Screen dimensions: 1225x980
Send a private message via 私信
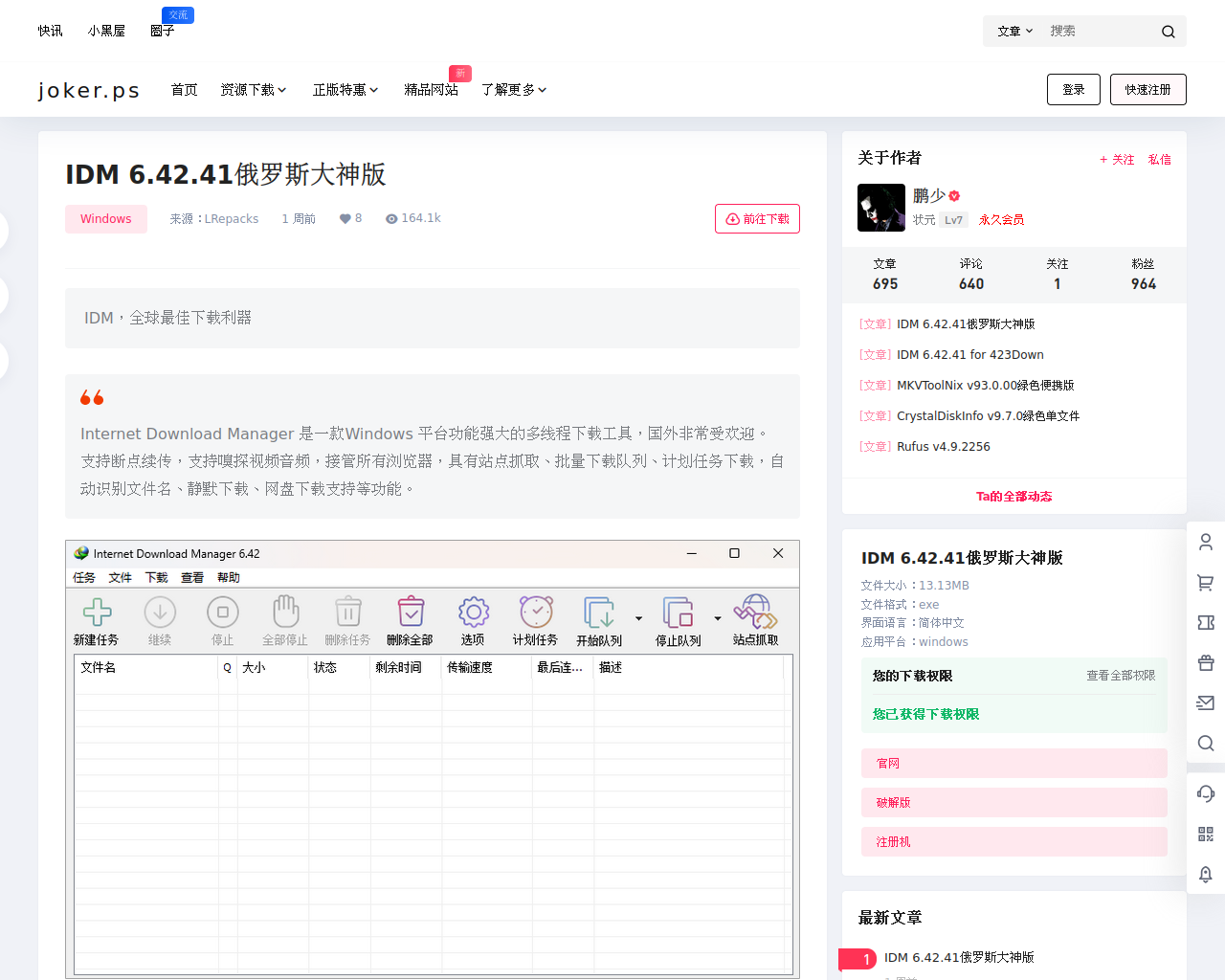1160,160
